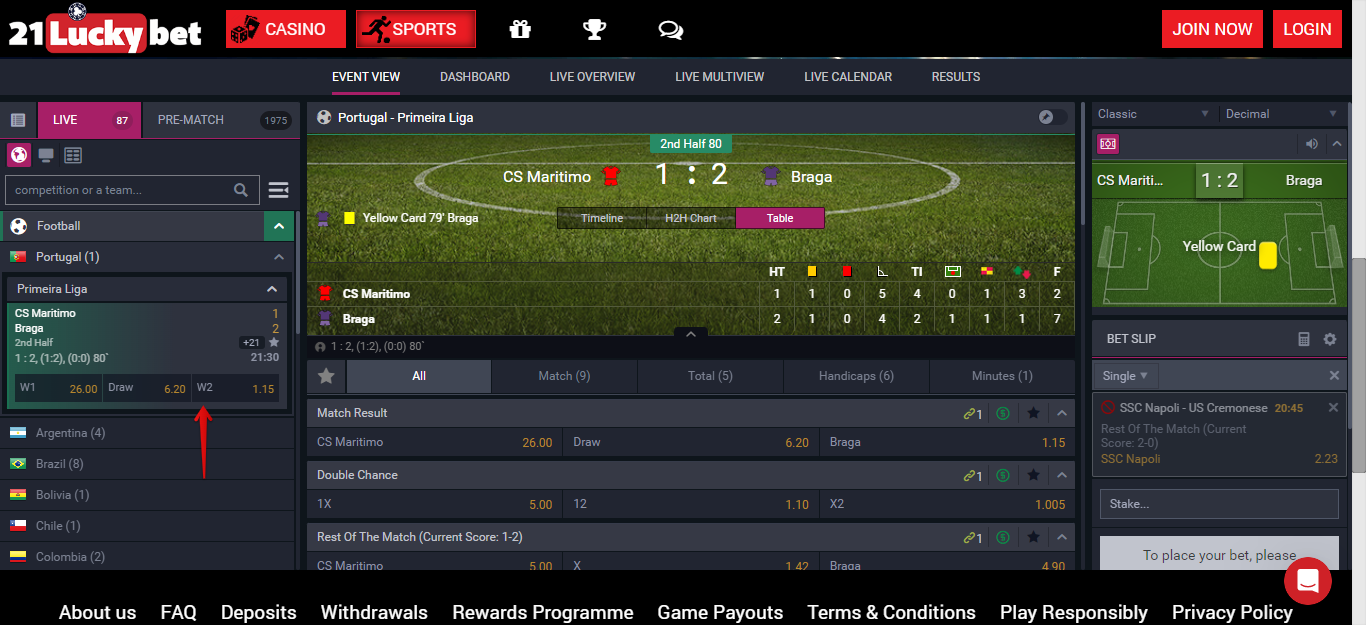
Task: Collapse the Football sport section
Action: tap(278, 226)
